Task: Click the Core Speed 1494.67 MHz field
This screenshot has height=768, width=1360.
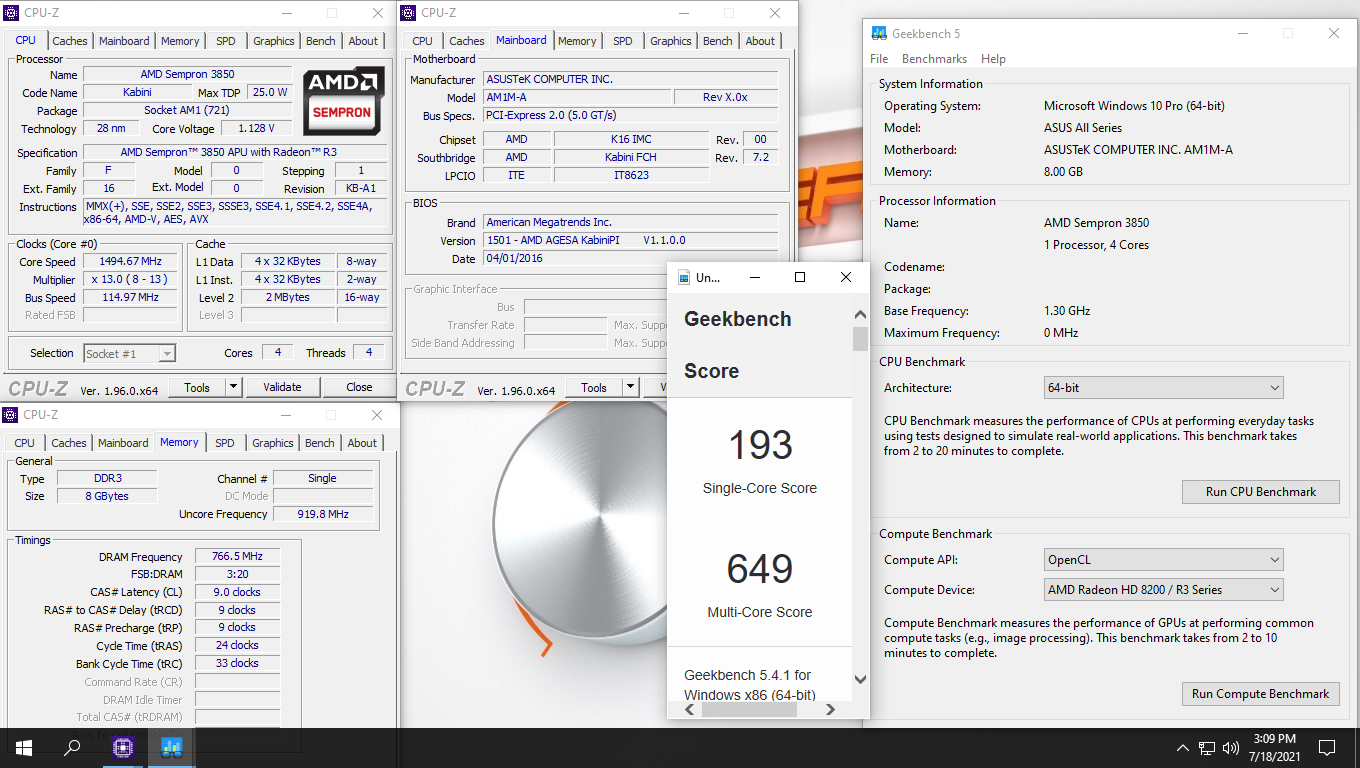Action: (130, 261)
